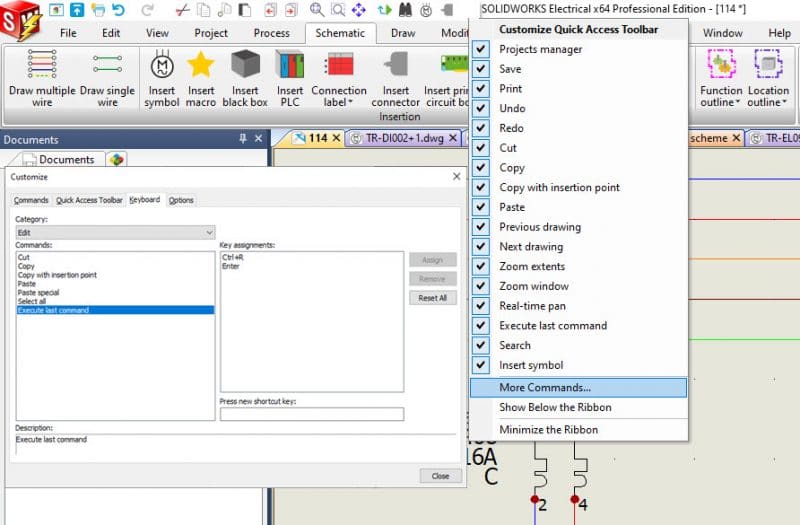The image size is (800, 525).
Task: Click the Insert symbol ribbon button
Action: tap(162, 78)
